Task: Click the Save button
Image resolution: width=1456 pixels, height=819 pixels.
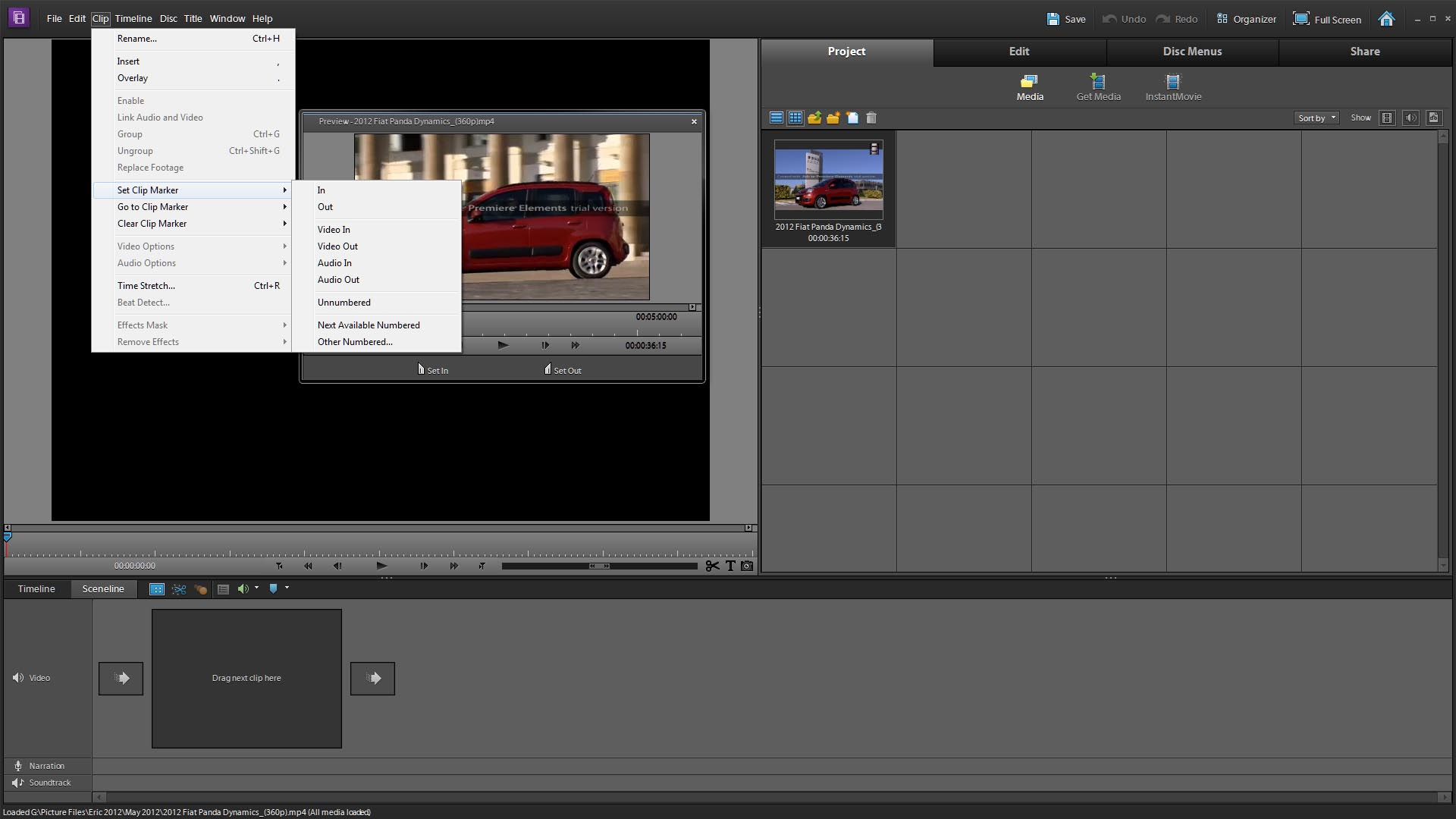Action: point(1066,19)
